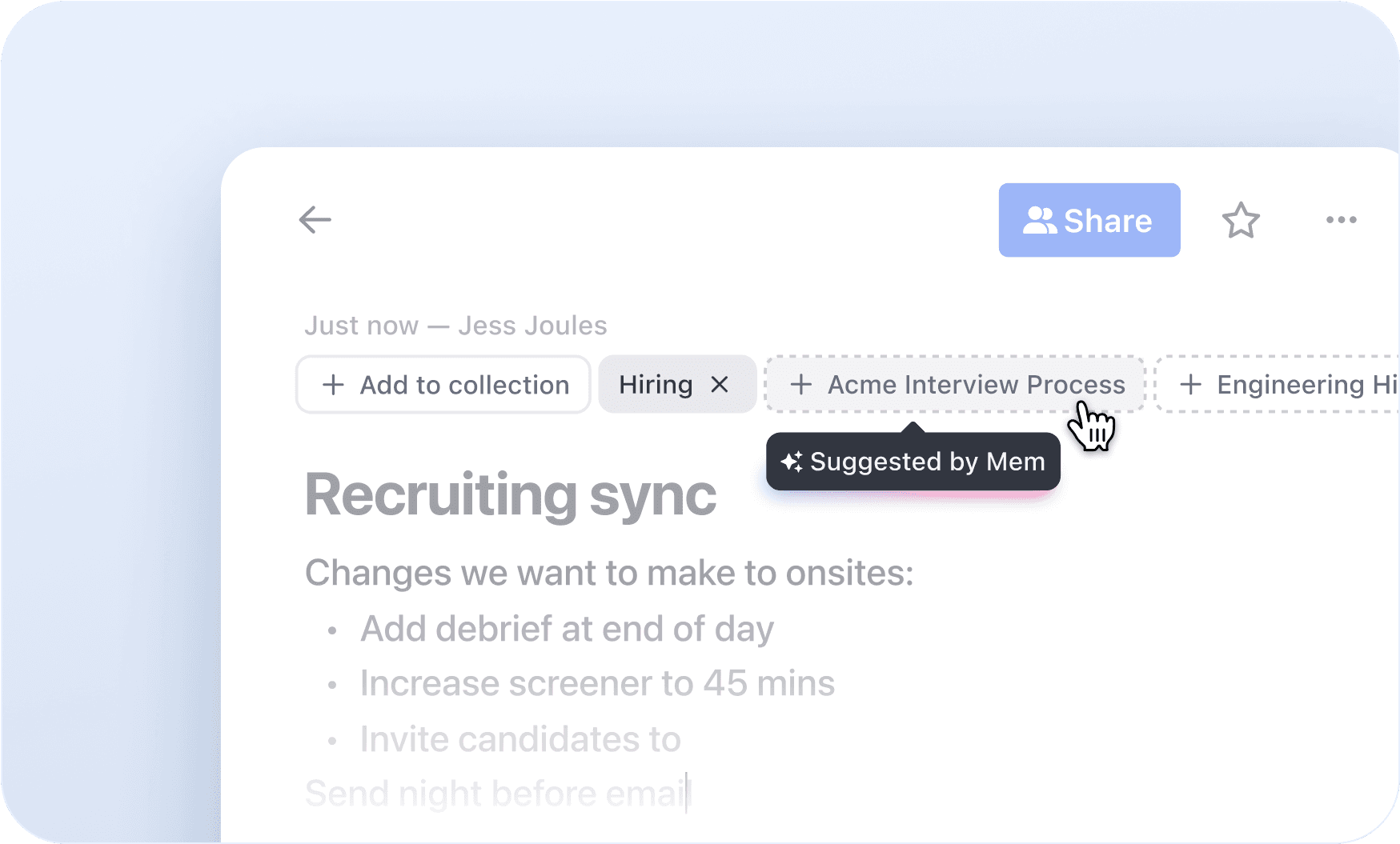Click plus icon on Engineering suggestion
The image size is (1400, 844).
click(x=1190, y=385)
